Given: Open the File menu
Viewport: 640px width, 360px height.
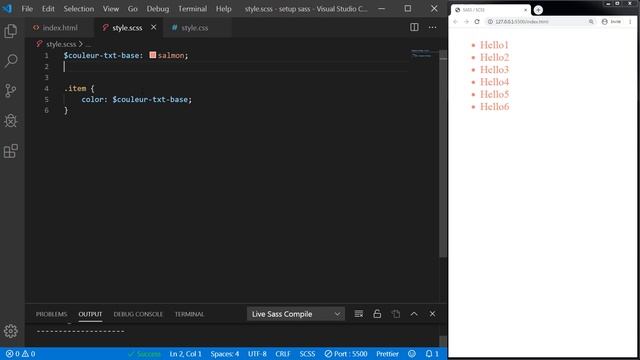Looking at the screenshot, I should [27, 9].
